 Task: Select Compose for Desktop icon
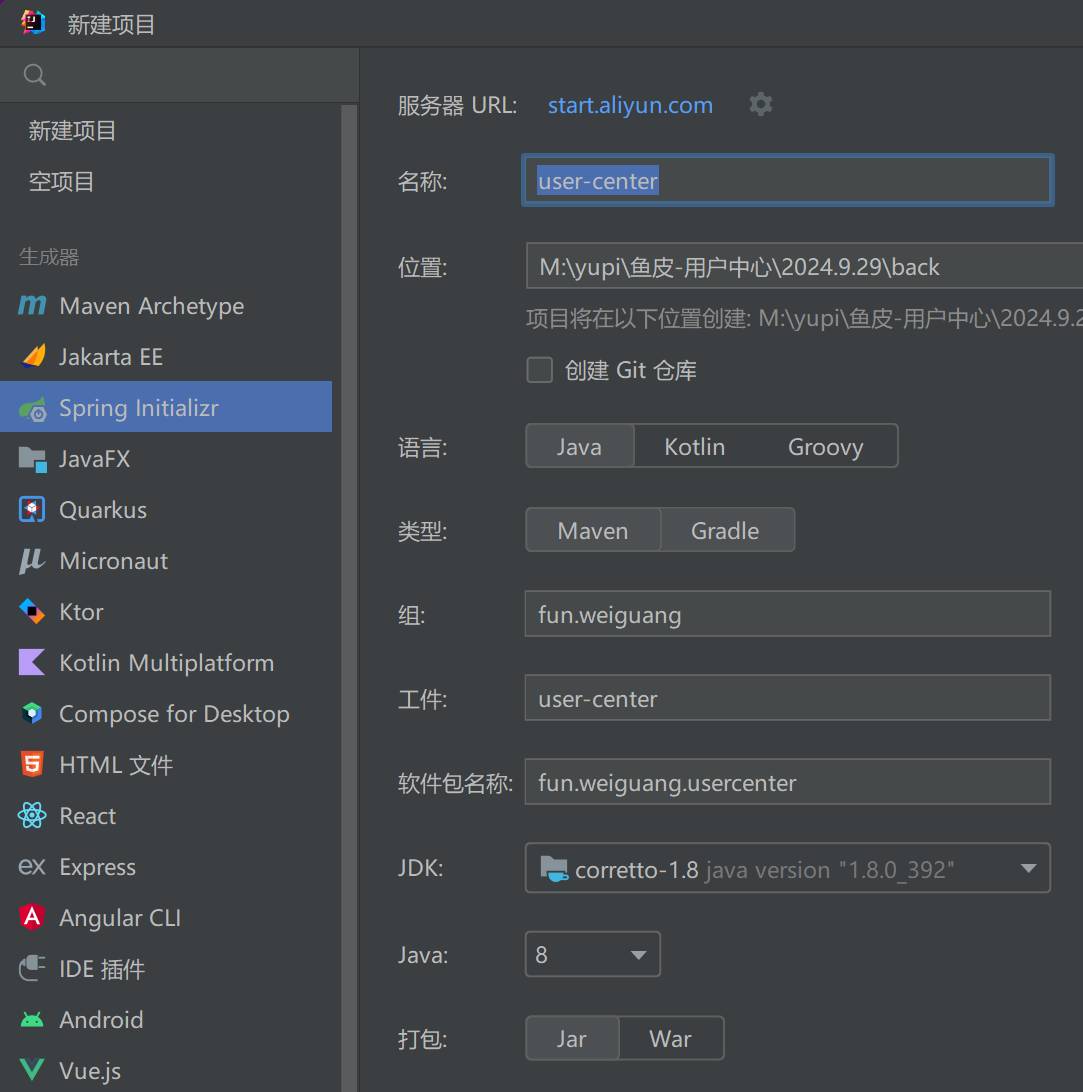[x=32, y=714]
